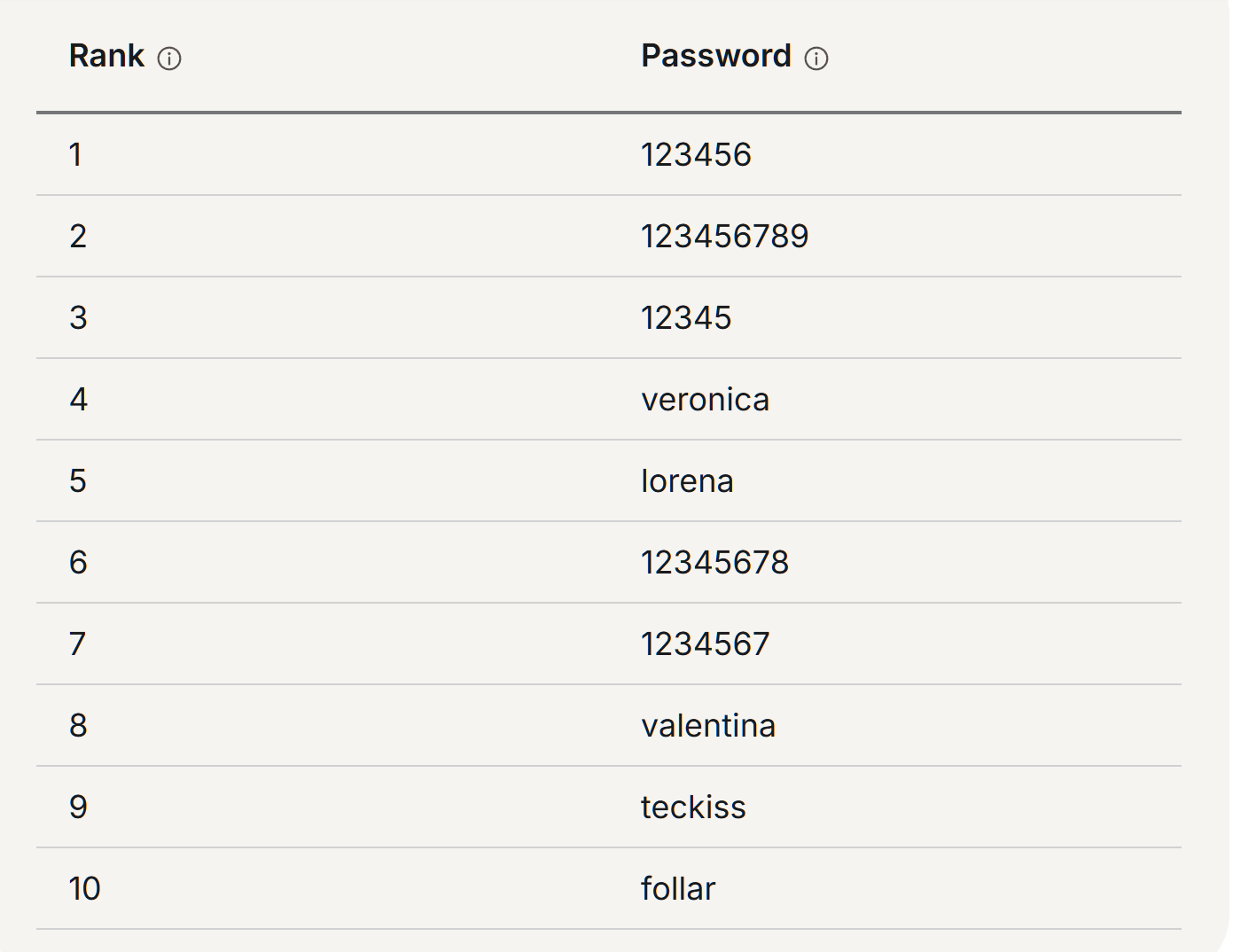1233x952 pixels.
Task: Click rank number 10 in the table
Action: pos(85,889)
